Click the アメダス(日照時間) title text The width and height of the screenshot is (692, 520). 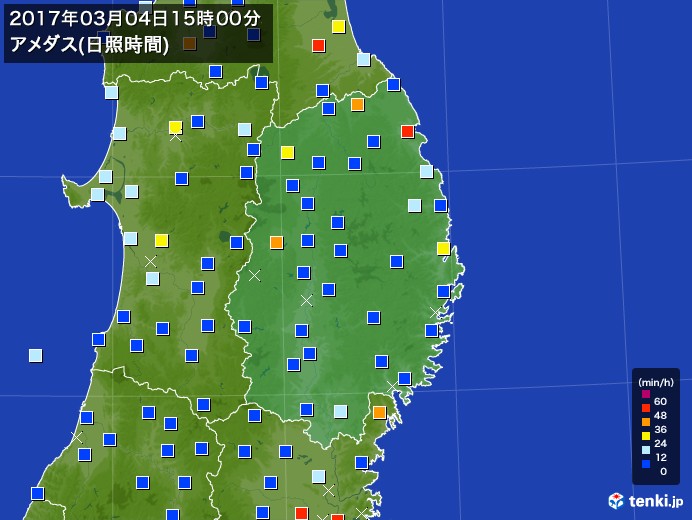click(x=89, y=45)
